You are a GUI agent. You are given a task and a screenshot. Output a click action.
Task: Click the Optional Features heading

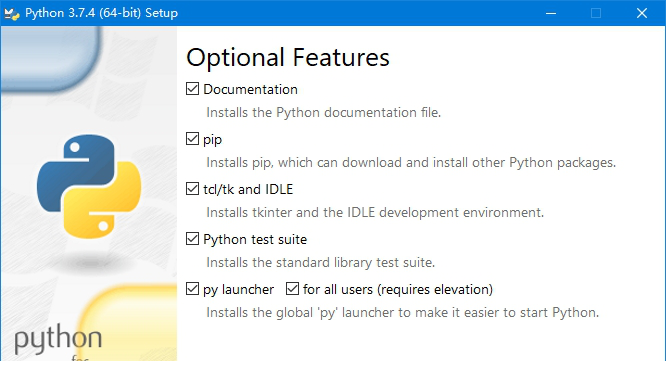pyautogui.click(x=288, y=57)
